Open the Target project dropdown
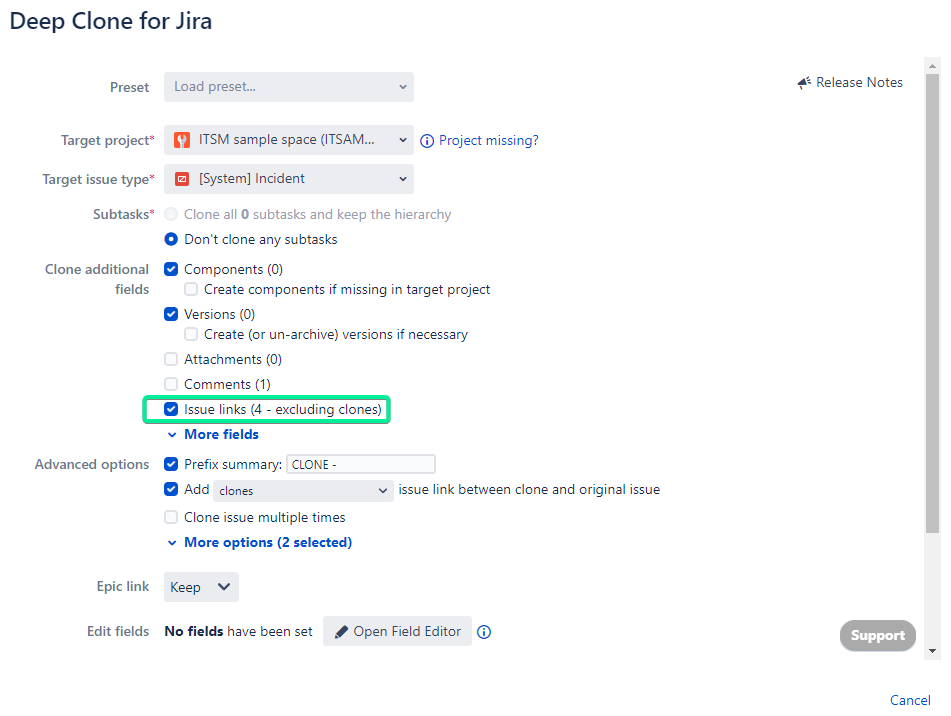Screen dimensions: 951x716 [x=289, y=140]
